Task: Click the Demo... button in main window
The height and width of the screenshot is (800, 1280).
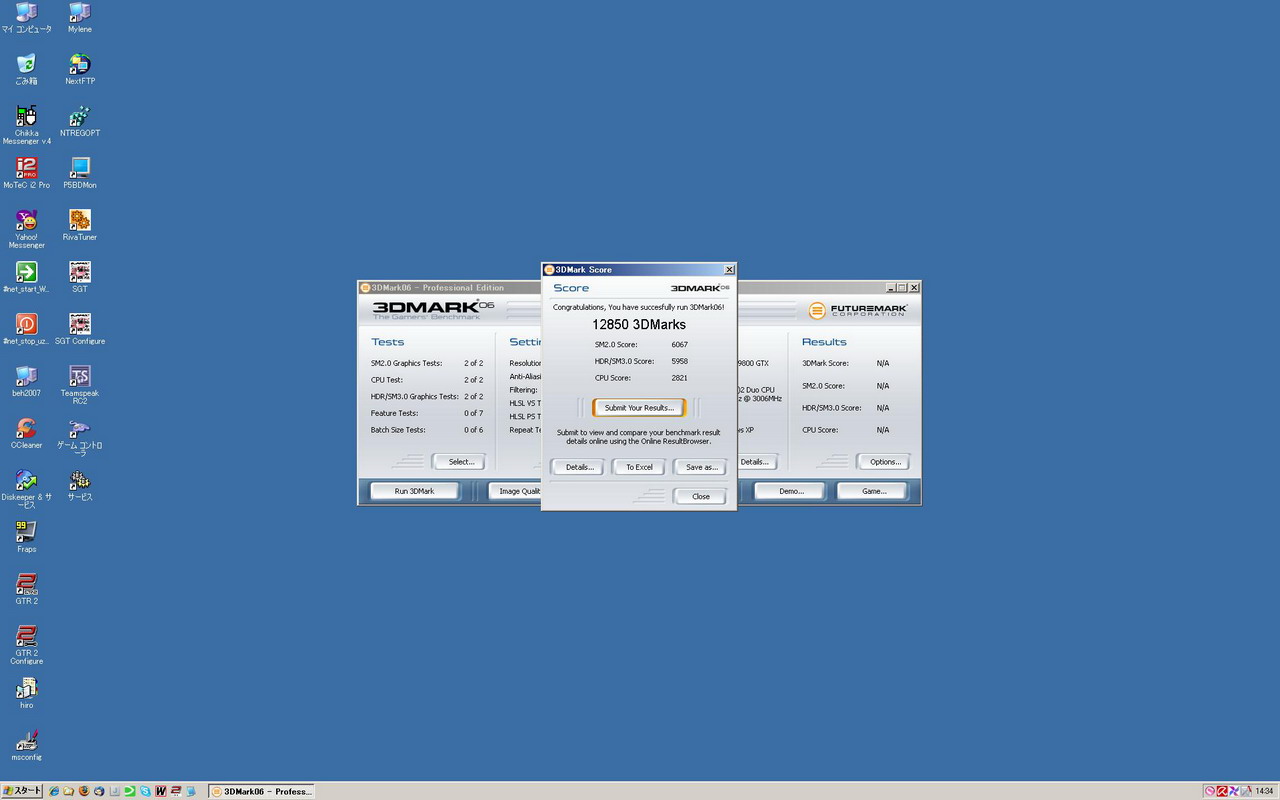Action: pos(791,491)
